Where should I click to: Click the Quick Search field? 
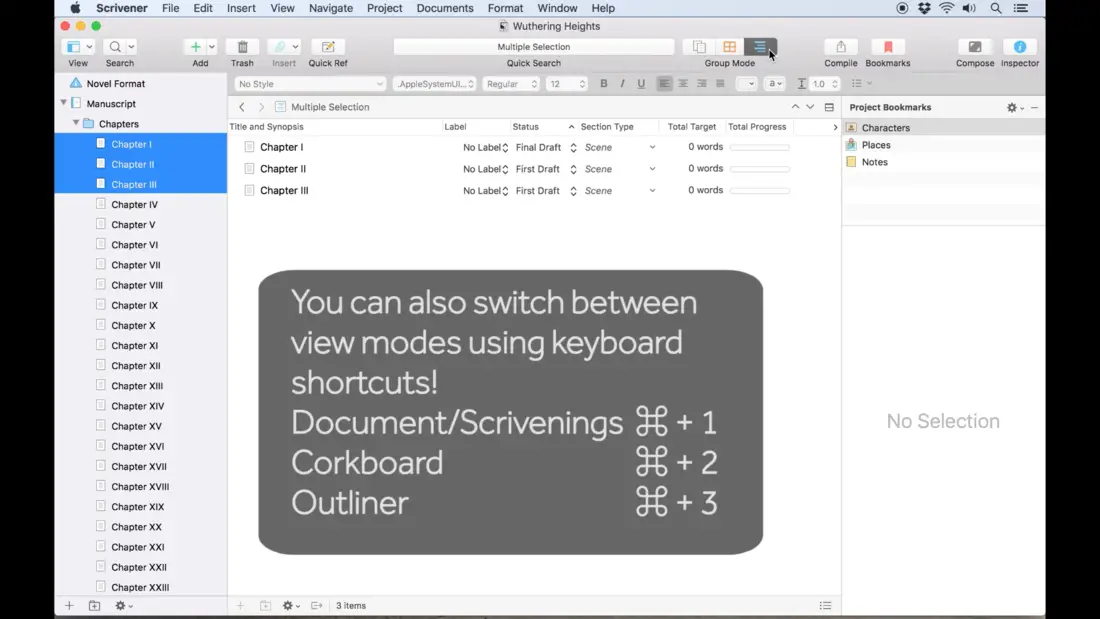[x=533, y=47]
